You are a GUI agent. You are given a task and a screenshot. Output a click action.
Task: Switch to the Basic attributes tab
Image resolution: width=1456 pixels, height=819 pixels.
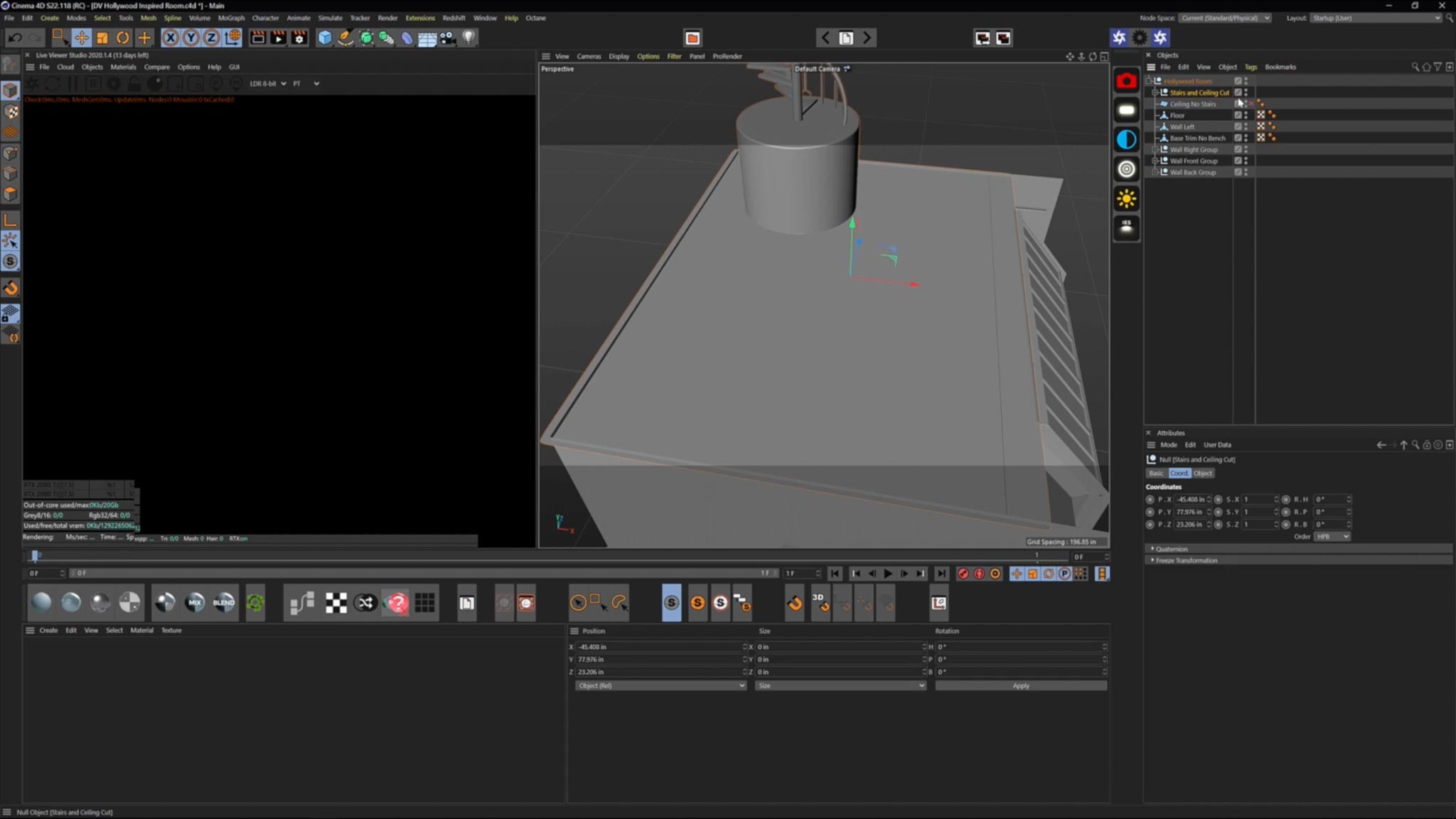point(1156,473)
